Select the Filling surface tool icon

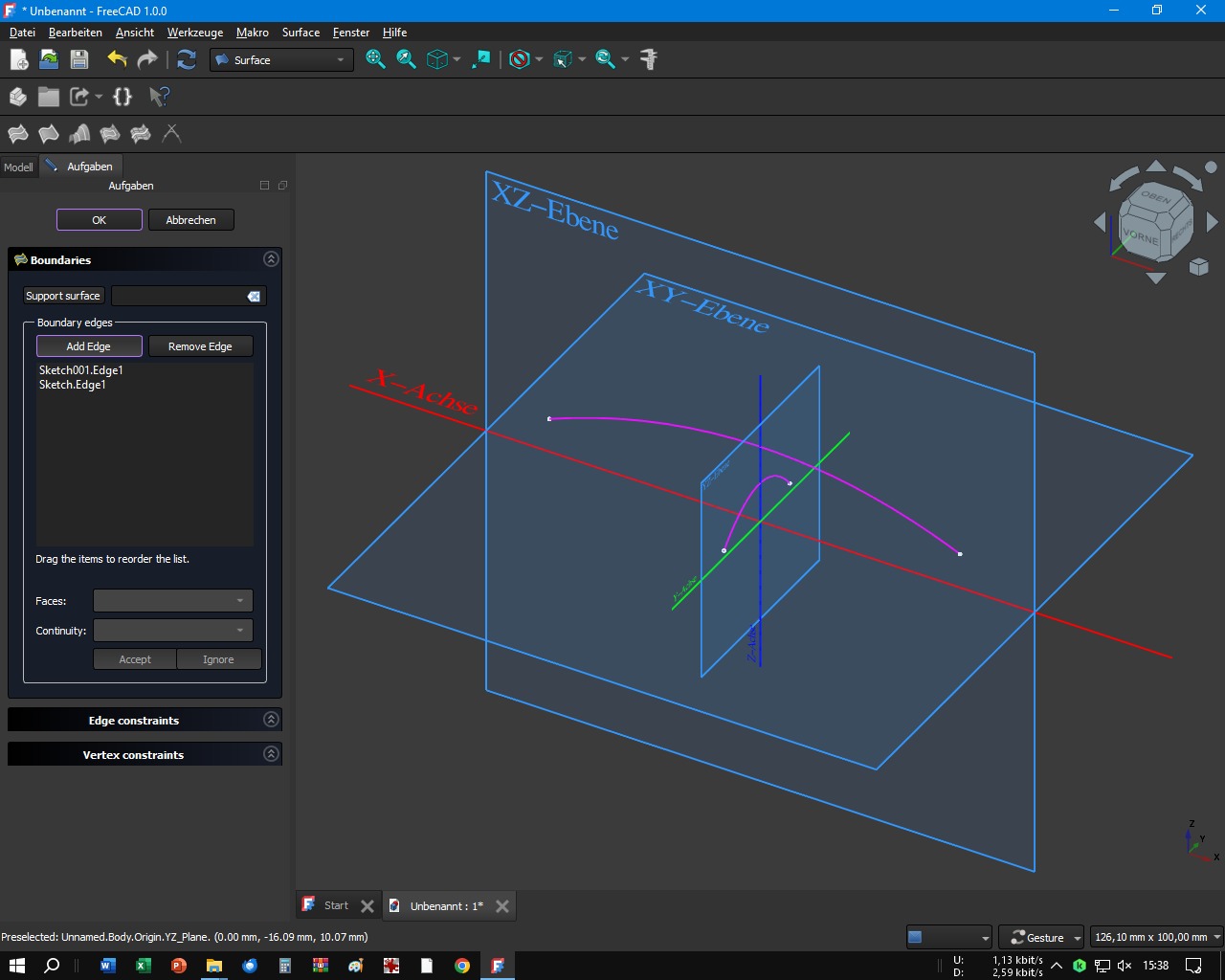pos(18,134)
